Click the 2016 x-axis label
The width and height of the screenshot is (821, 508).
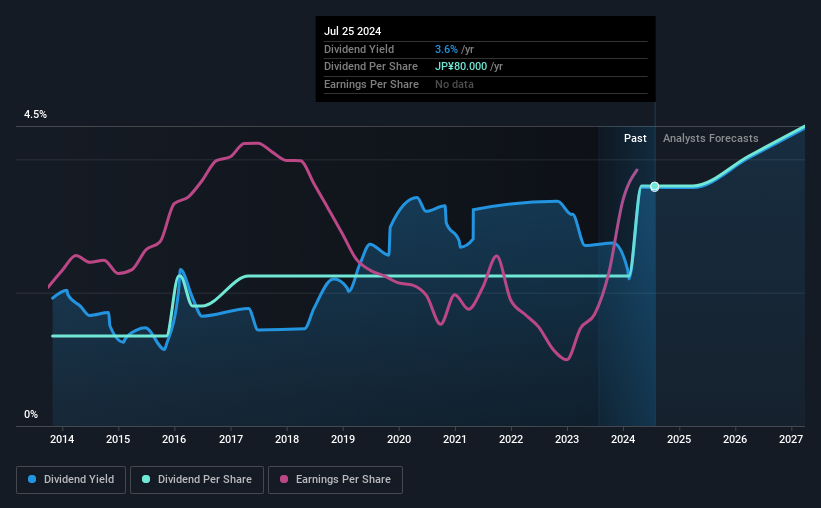[x=174, y=439]
